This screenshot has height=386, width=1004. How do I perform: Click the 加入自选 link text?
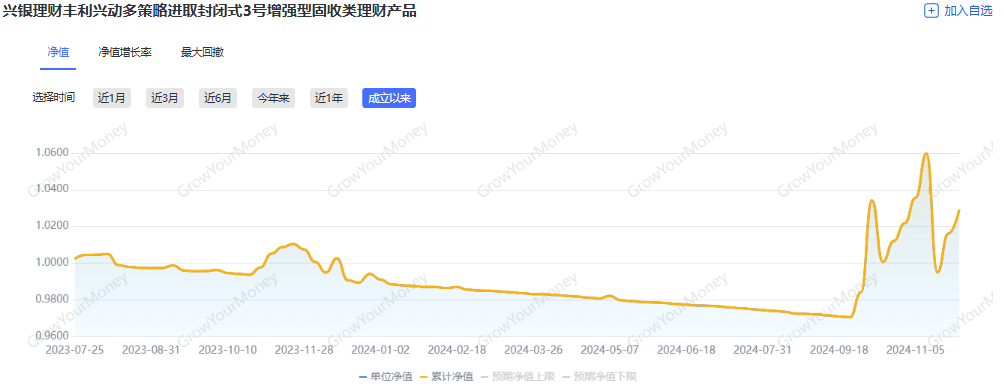[x=968, y=11]
